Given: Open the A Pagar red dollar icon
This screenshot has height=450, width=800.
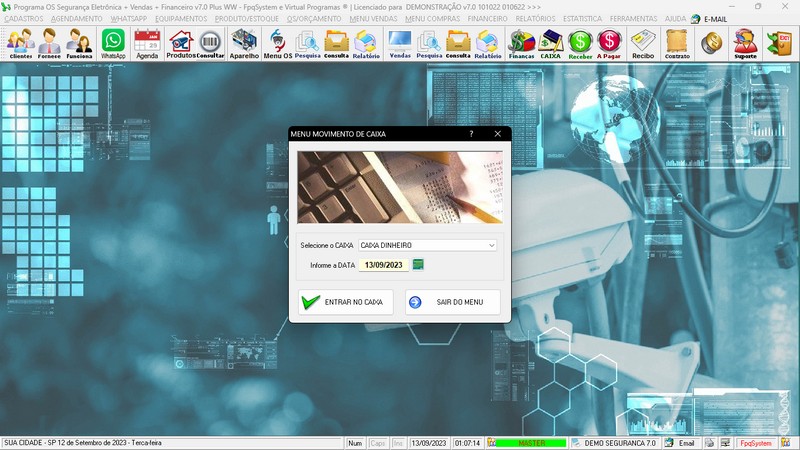Looking at the screenshot, I should (609, 43).
